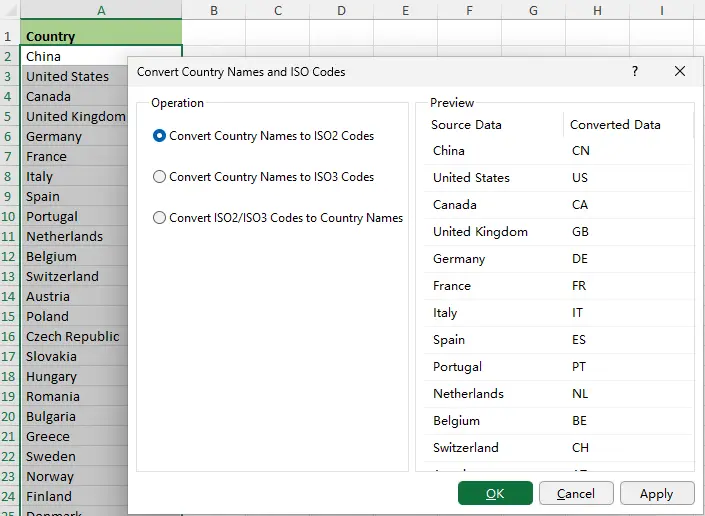Click the Hungary cell
This screenshot has width=705, height=516.
74,376
